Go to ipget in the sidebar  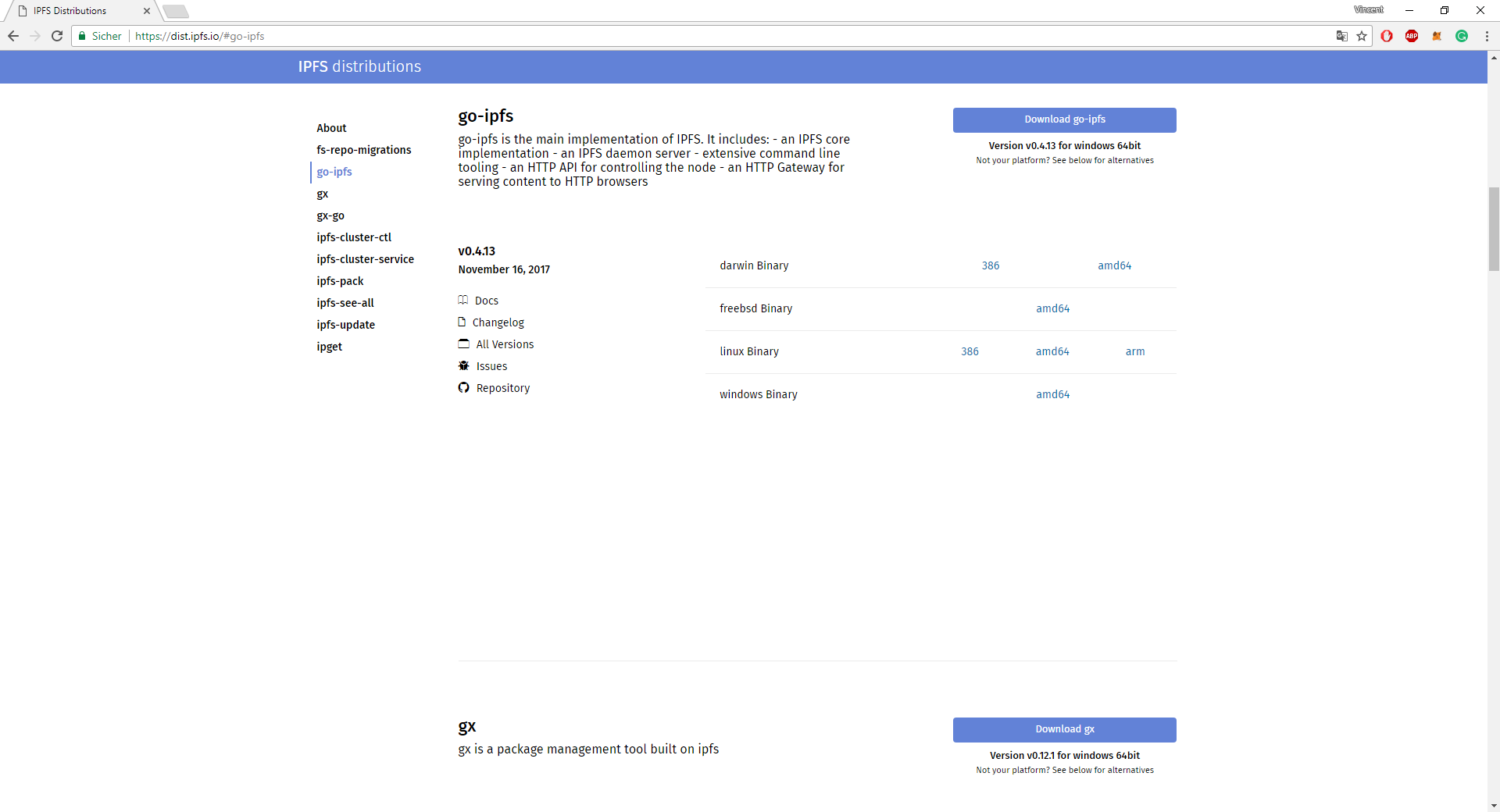[x=330, y=347]
